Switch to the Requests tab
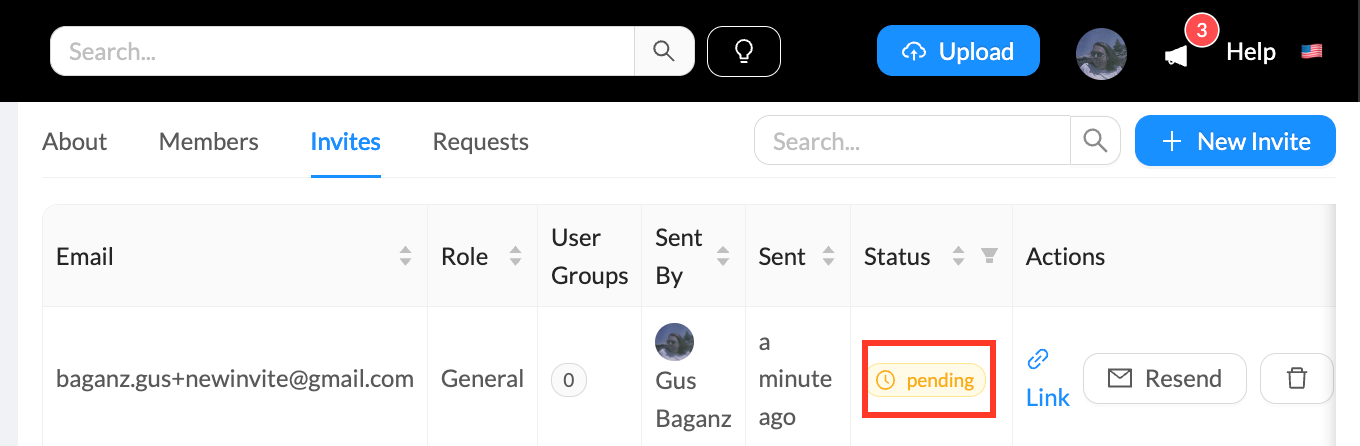1360x446 pixels. (x=480, y=142)
